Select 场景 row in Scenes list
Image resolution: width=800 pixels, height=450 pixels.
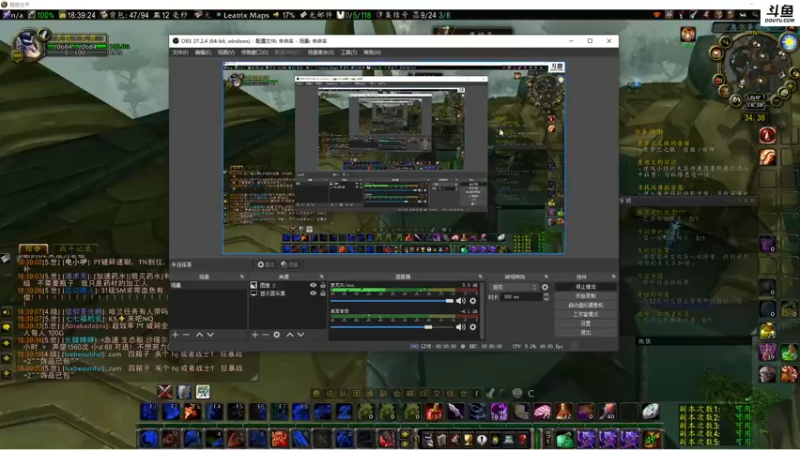click(208, 285)
